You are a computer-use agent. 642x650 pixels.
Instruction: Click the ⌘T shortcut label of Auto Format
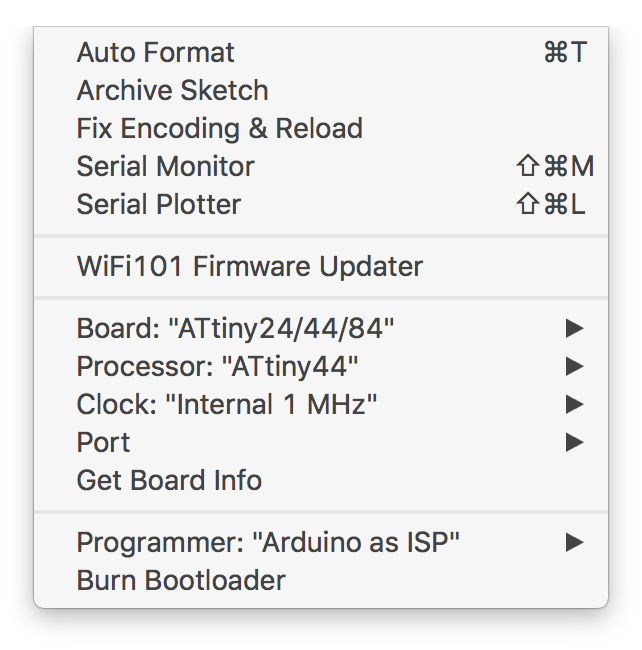[x=565, y=52]
